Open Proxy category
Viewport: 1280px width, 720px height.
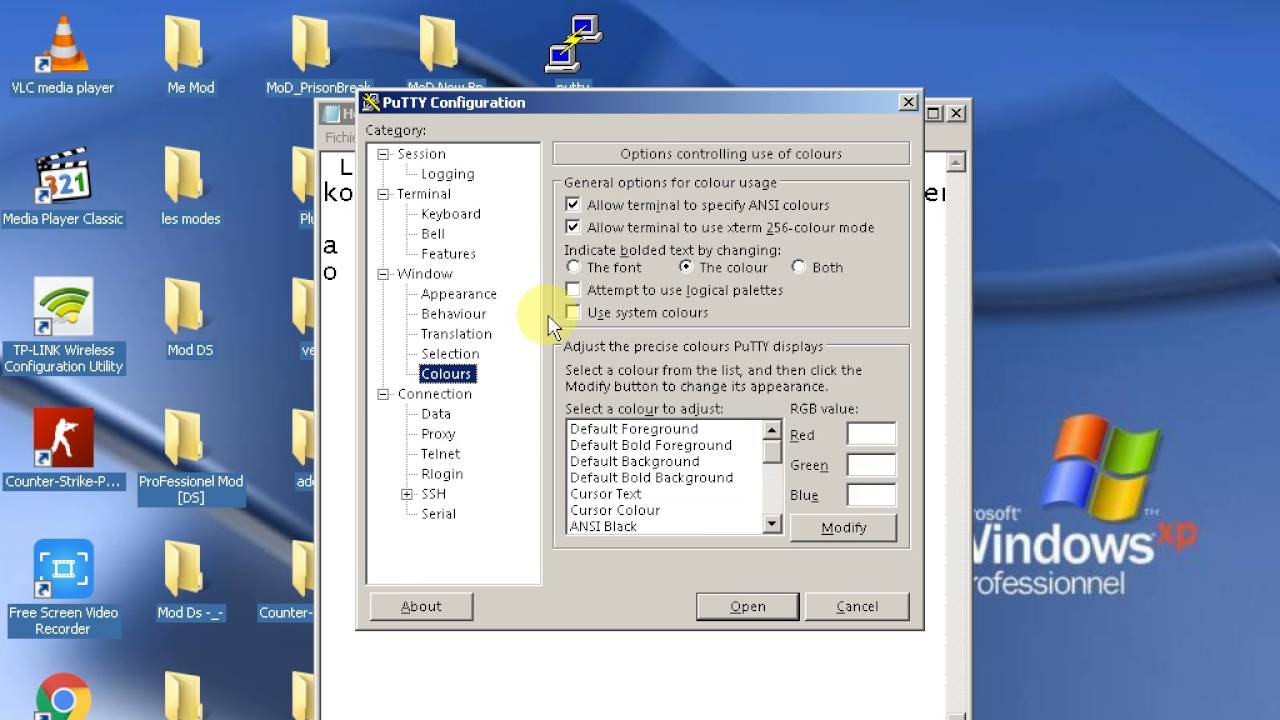point(438,434)
